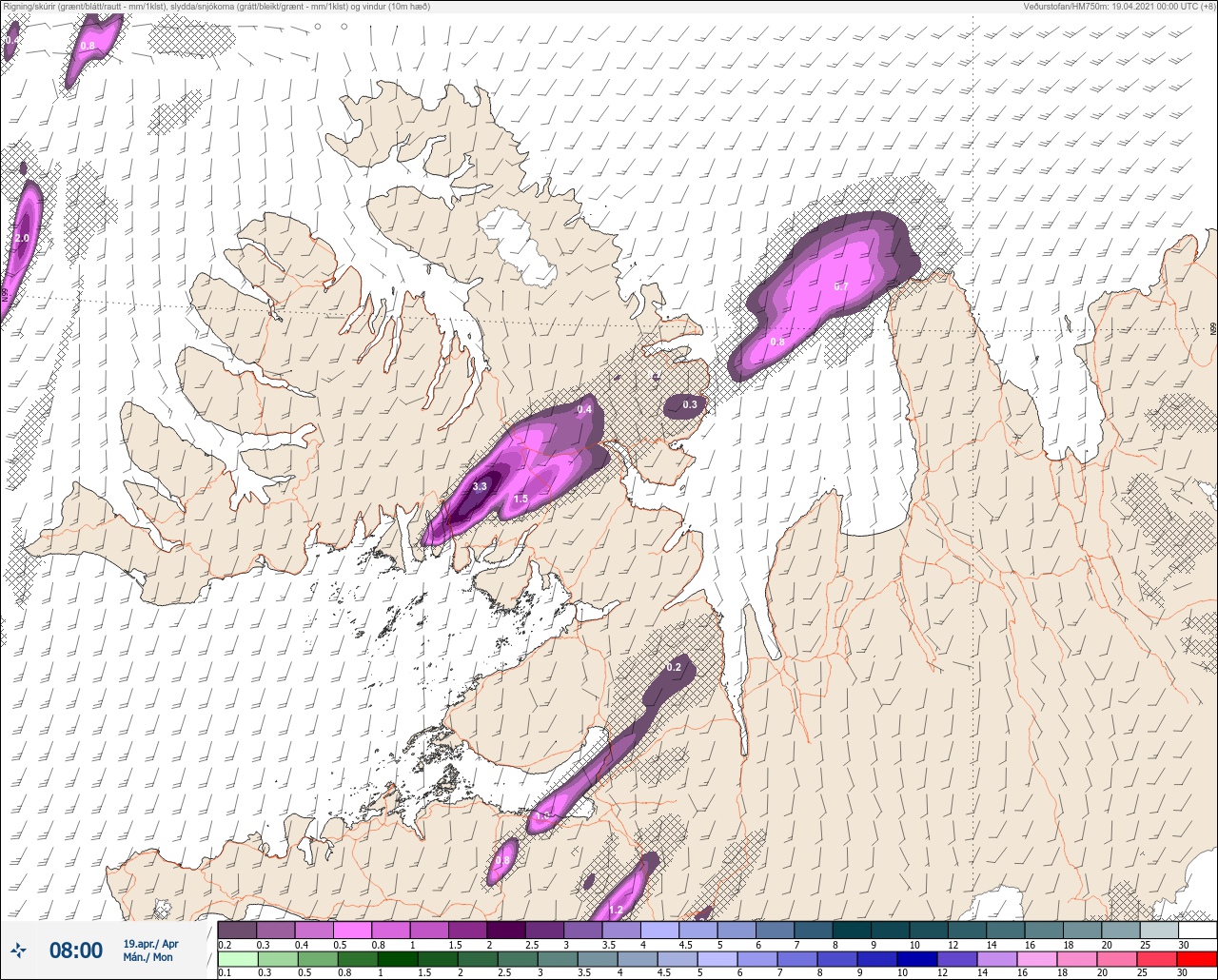
Task: Click the 0.7 value in the offshore snow band
Action: (841, 286)
